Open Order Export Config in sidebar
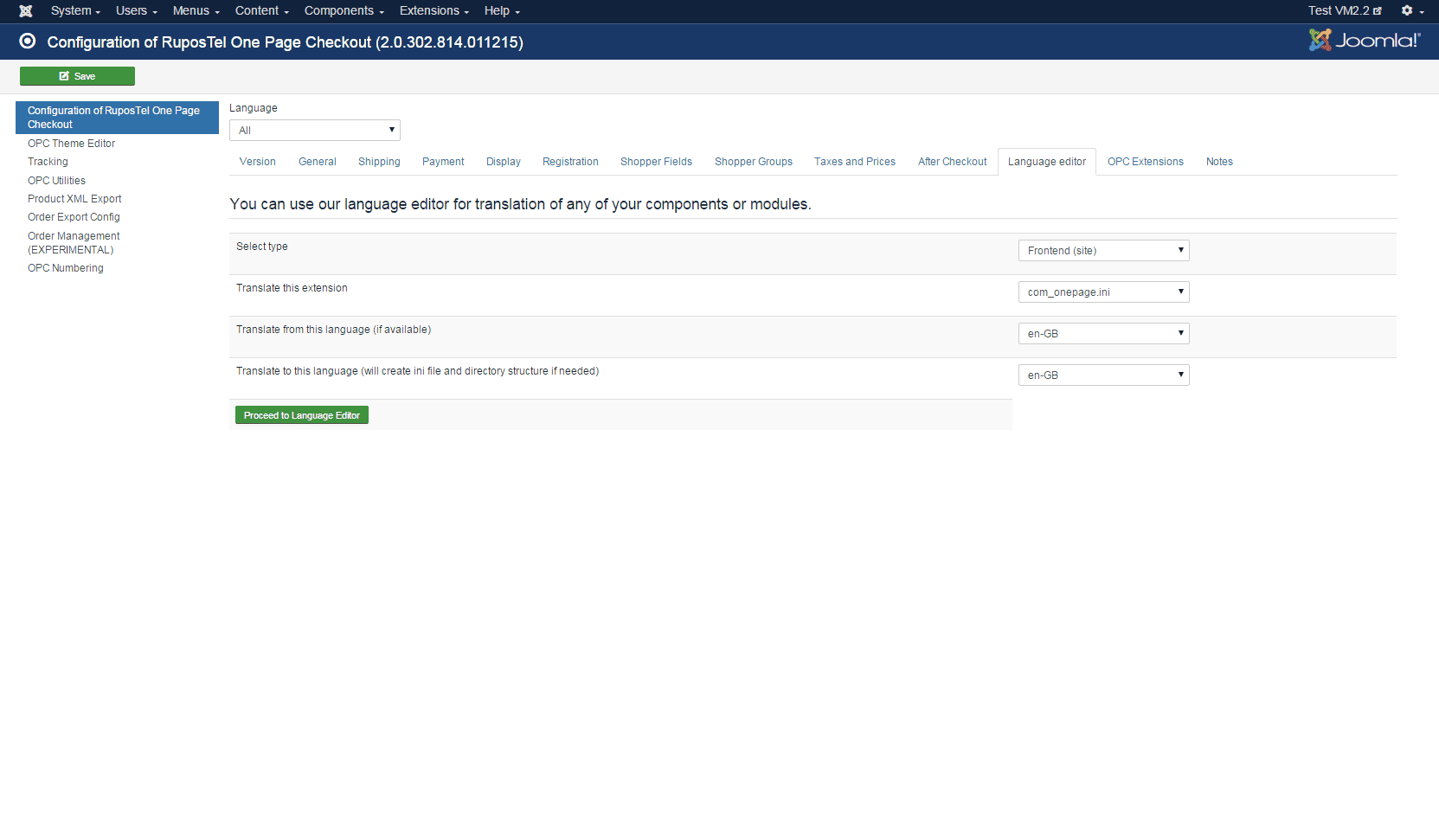This screenshot has height=840, width=1439. pyautogui.click(x=74, y=217)
